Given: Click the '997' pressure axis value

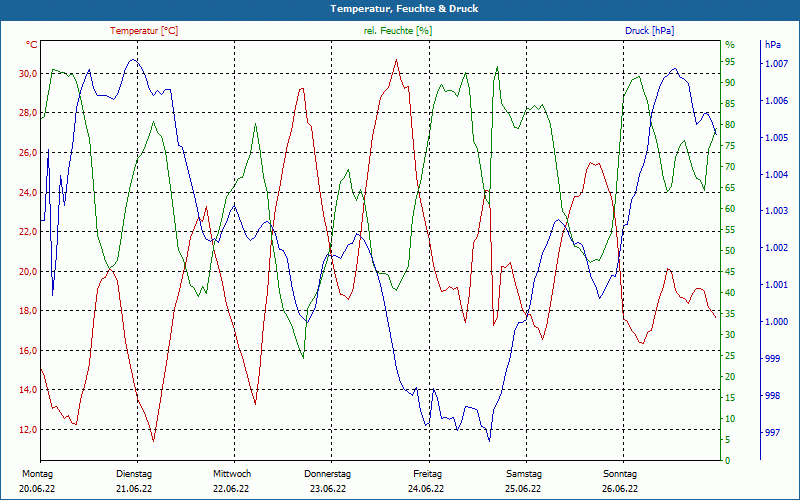Looking at the screenshot, I should click(772, 433).
